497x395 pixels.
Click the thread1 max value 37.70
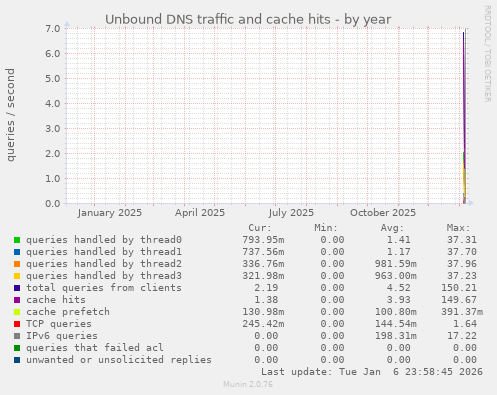[462, 252]
